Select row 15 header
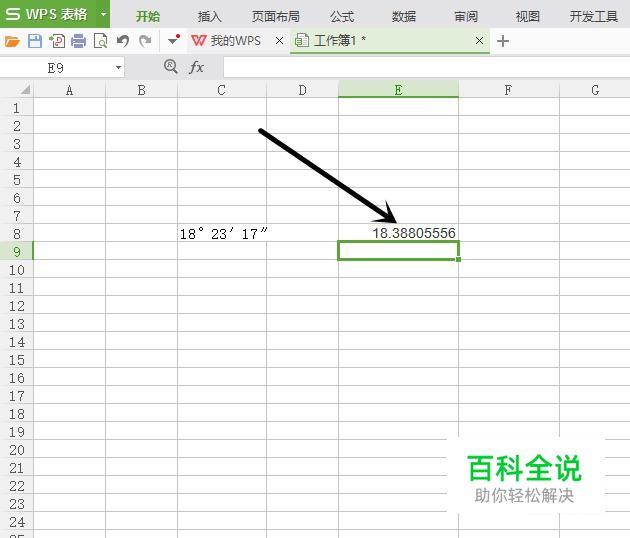 coord(16,360)
